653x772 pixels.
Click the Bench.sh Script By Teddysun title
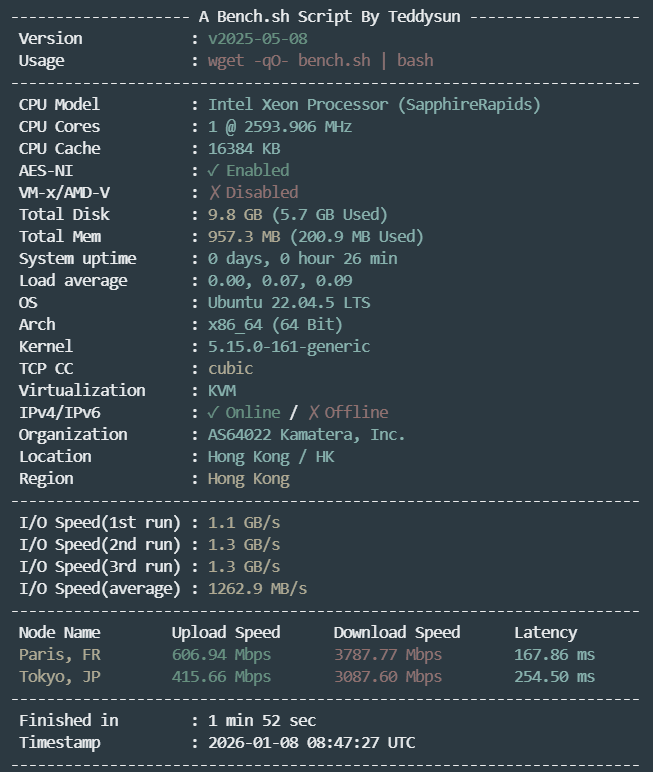(x=329, y=17)
